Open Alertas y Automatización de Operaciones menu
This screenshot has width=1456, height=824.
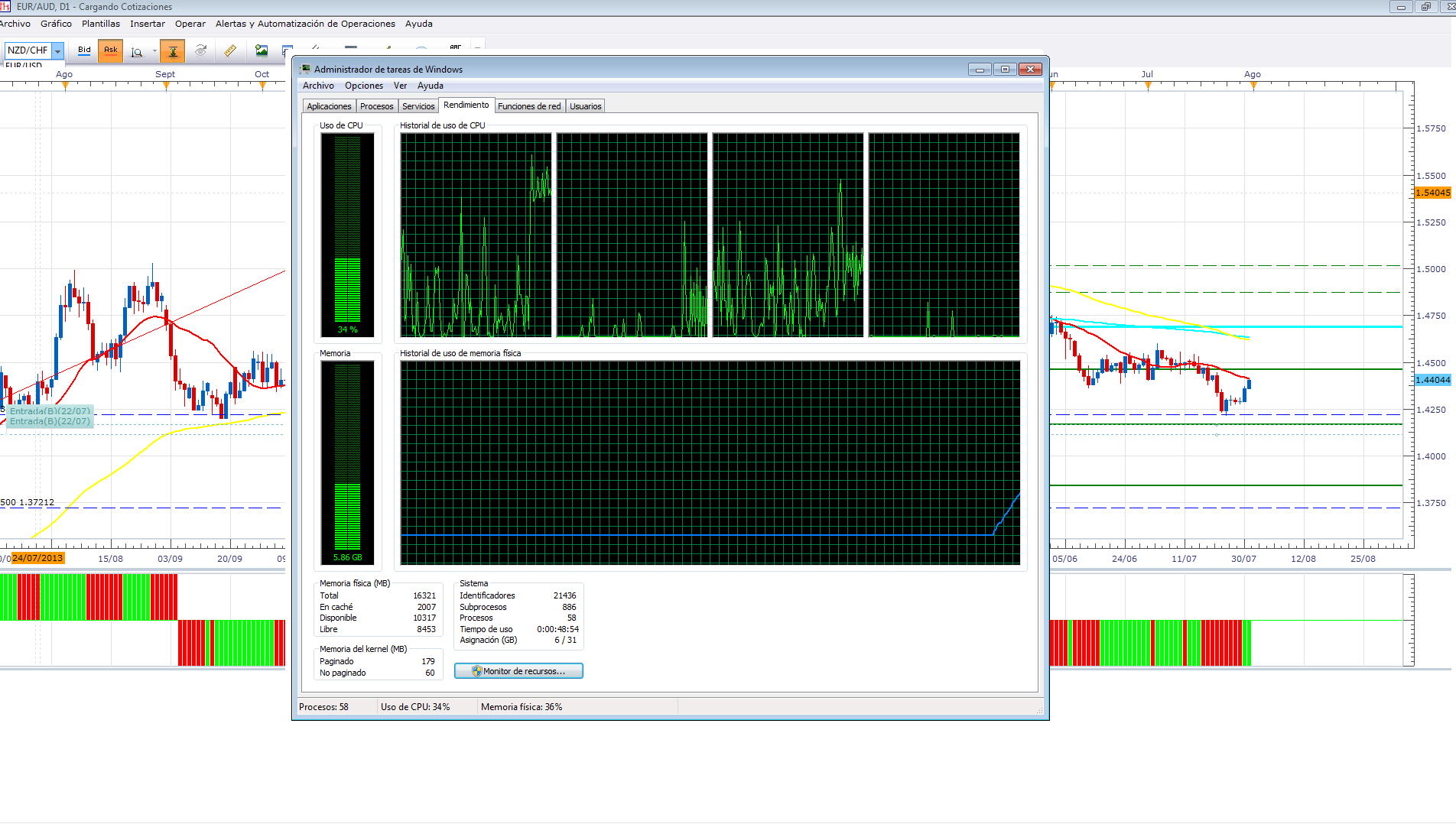tap(305, 24)
